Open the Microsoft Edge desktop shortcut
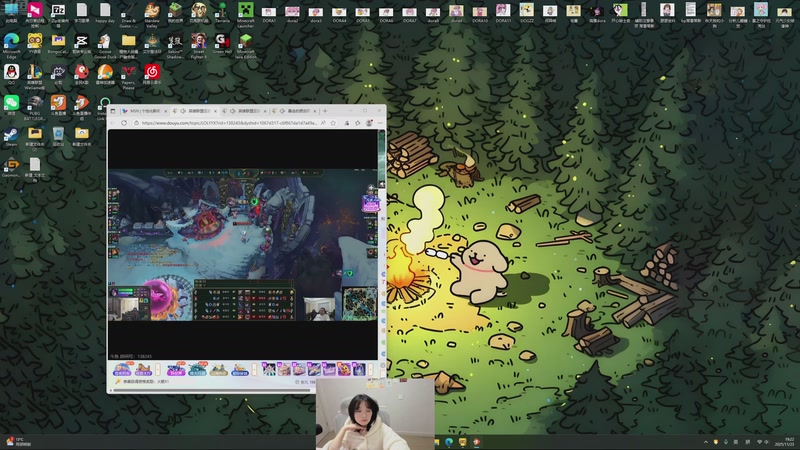Screen dimensions: 800x450 [11, 46]
